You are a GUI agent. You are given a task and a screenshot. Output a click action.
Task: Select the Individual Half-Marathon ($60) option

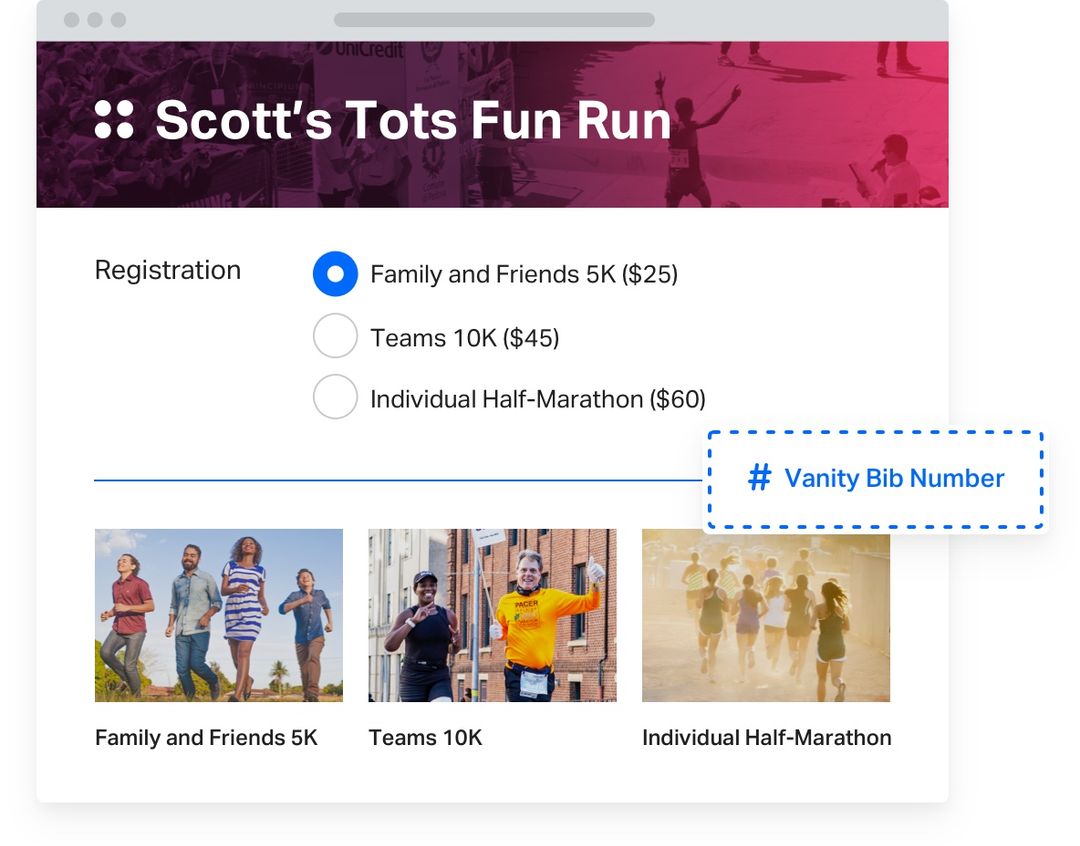point(335,396)
